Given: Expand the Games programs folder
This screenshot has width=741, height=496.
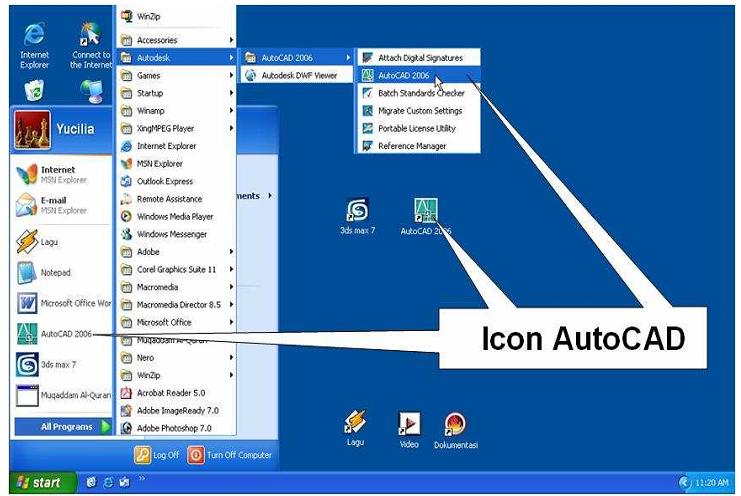Looking at the screenshot, I should (177, 75).
